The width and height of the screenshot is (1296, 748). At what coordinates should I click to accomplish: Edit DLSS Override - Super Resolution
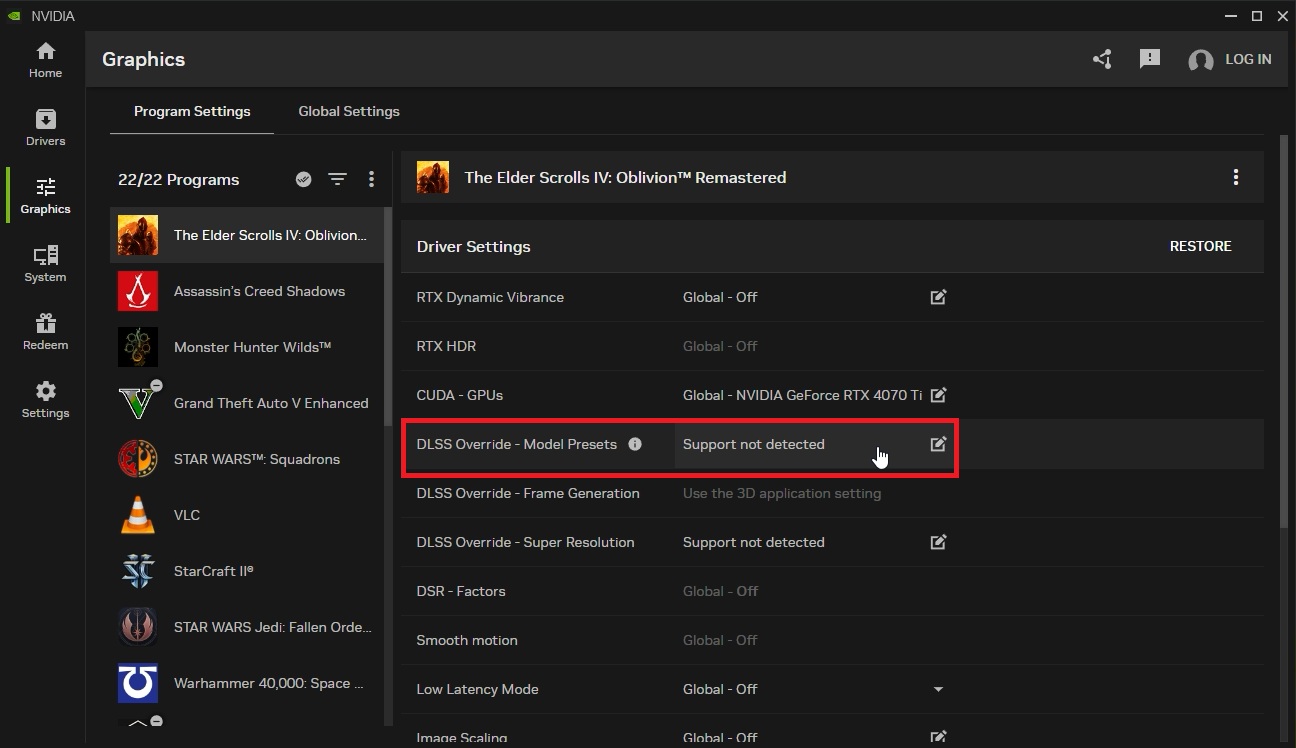(938, 542)
